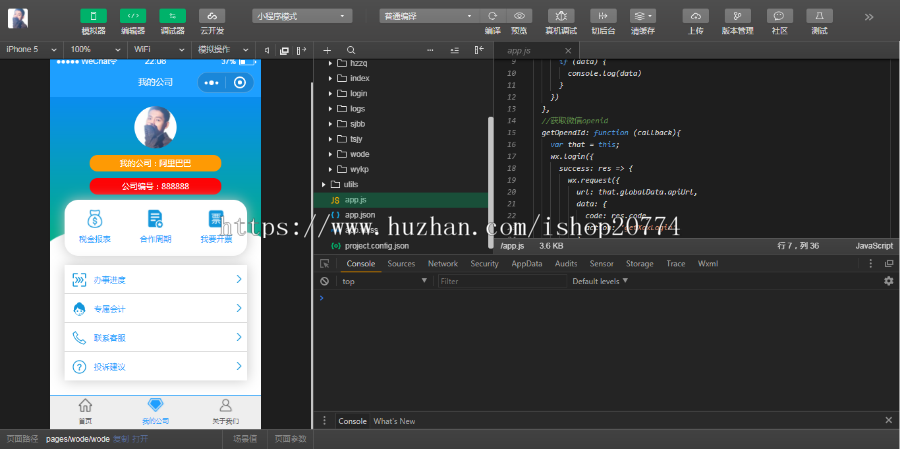Screen dimensions: 900x449
Task: Tap 首页 home tab in simulator
Action: [x=85, y=410]
